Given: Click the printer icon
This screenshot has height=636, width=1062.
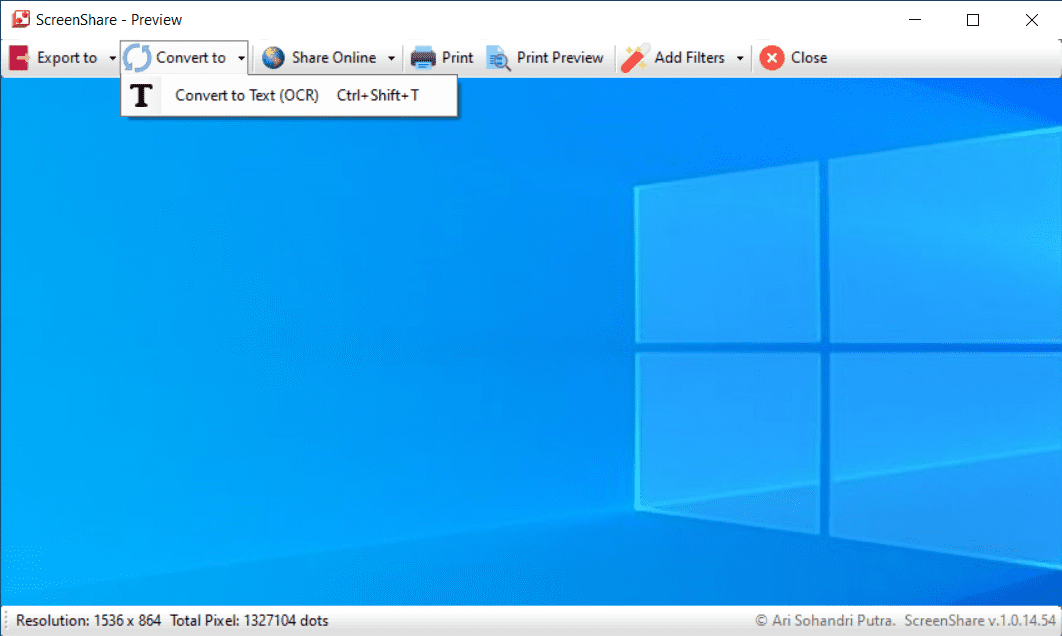Looking at the screenshot, I should pos(423,58).
